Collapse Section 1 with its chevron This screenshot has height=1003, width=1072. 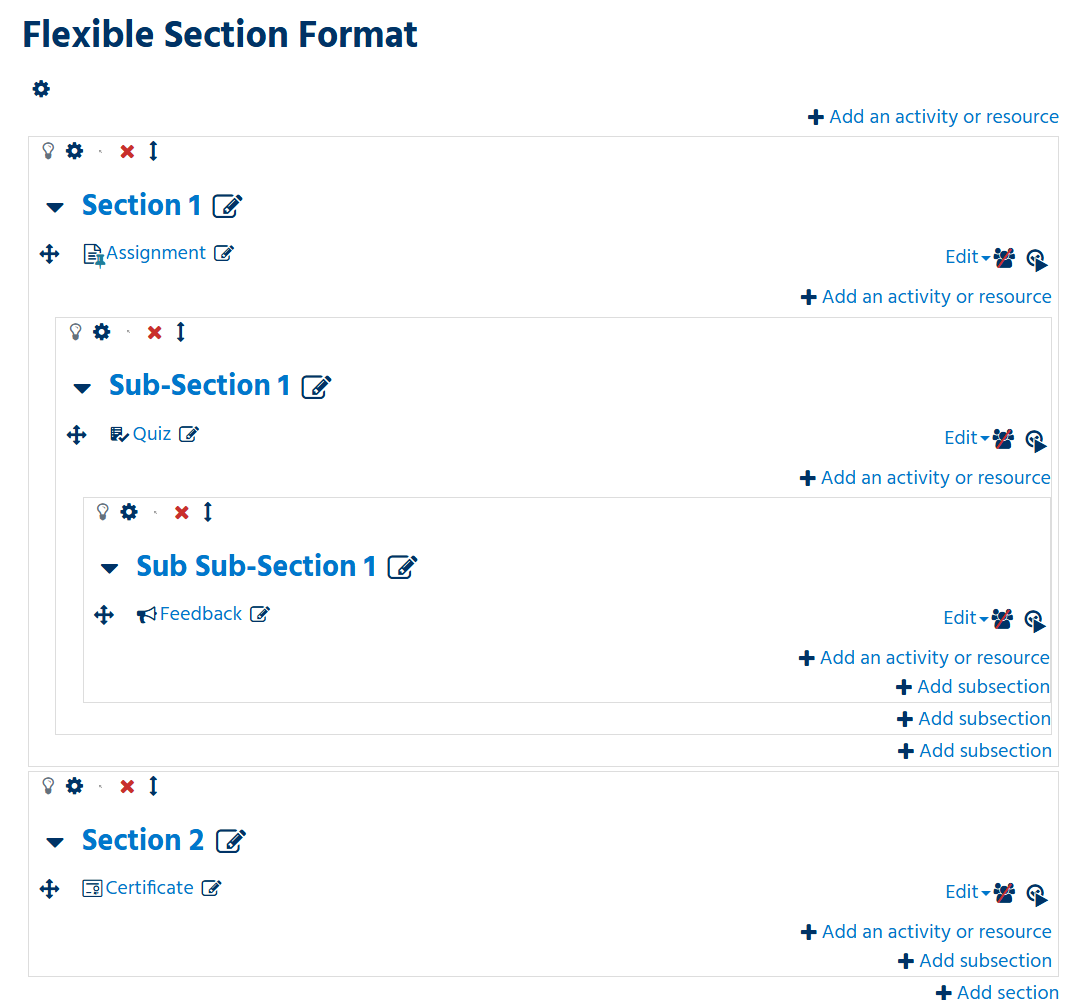tap(54, 206)
